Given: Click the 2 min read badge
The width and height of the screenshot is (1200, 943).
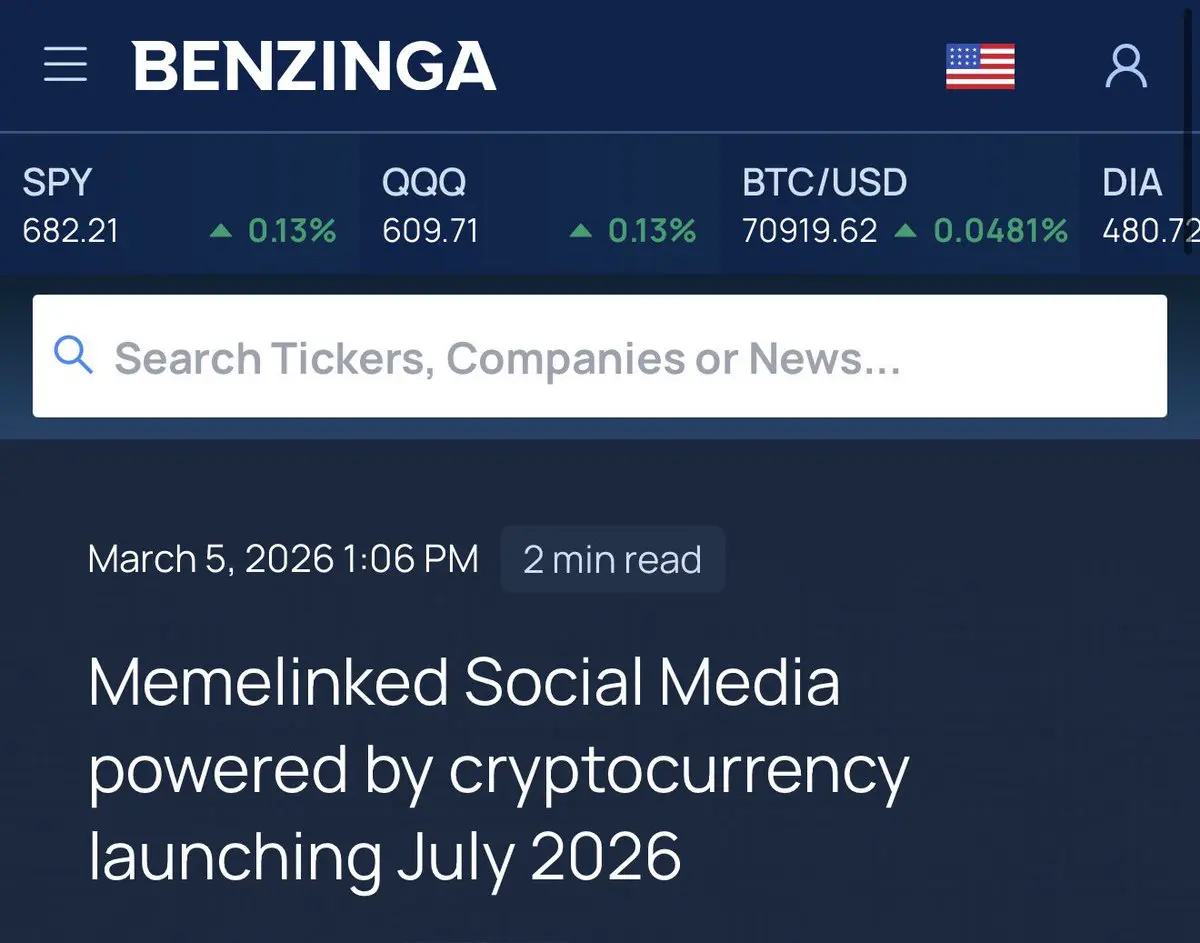Looking at the screenshot, I should (x=612, y=560).
